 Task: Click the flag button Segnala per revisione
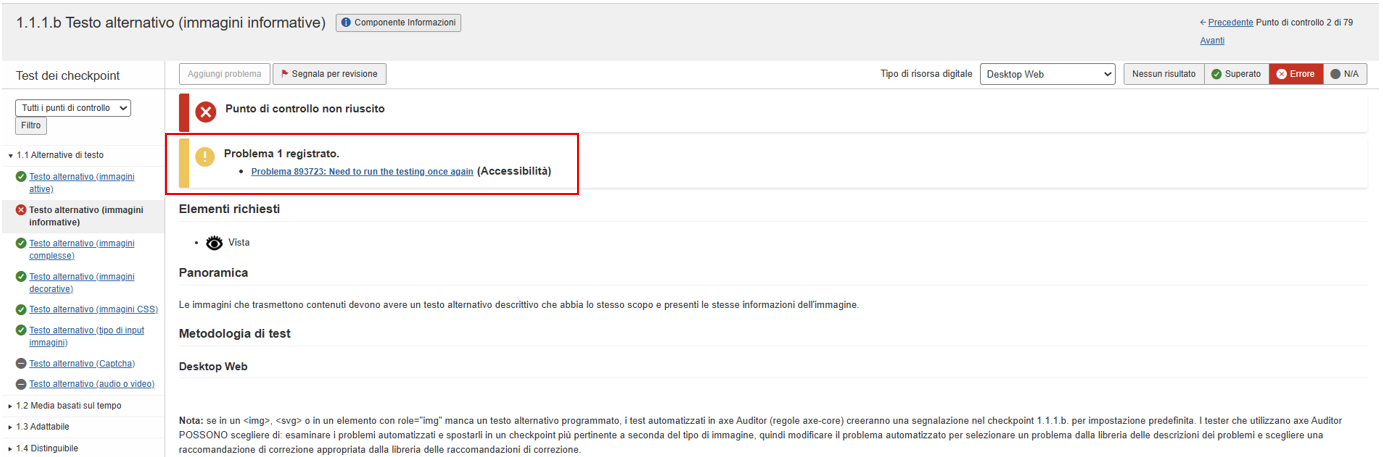coord(329,74)
